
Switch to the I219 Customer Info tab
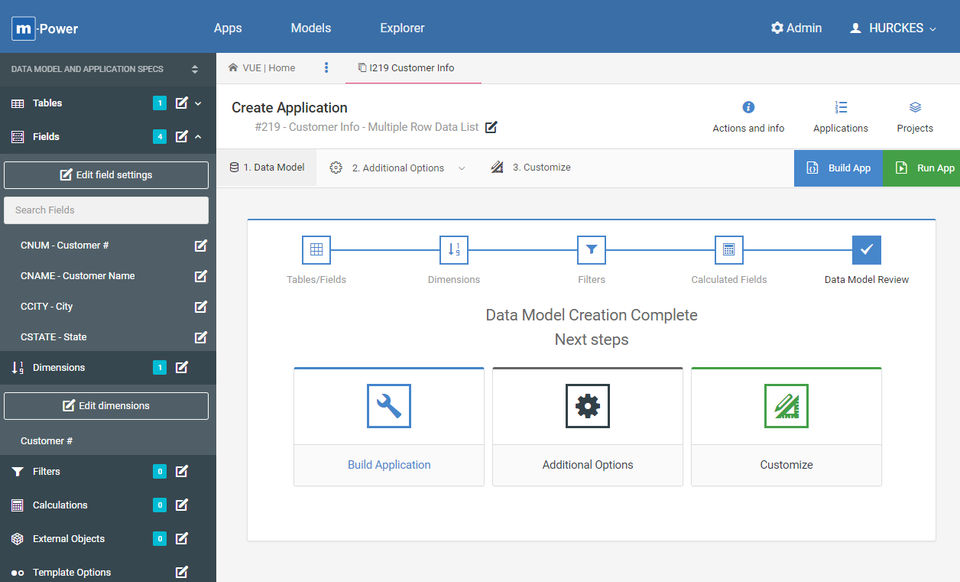(407, 68)
